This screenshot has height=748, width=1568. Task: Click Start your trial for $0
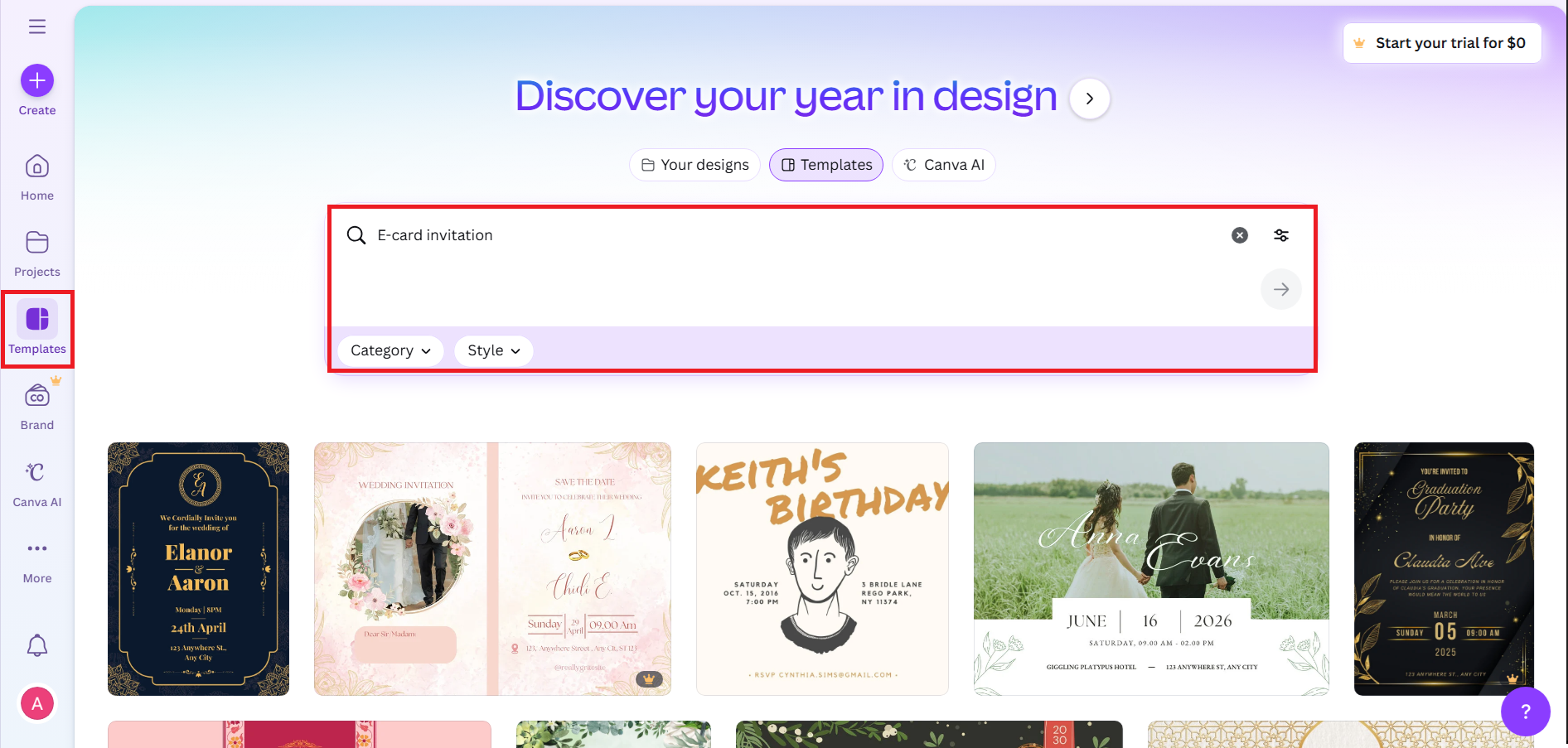[1442, 43]
